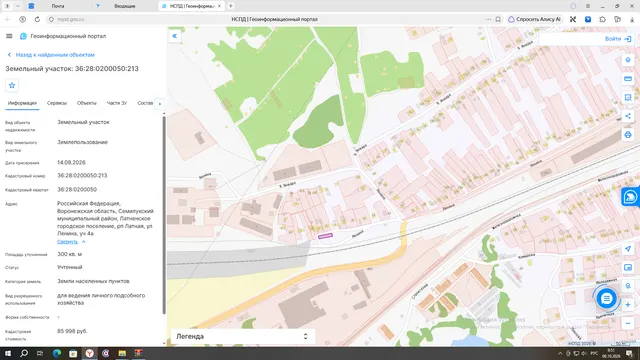The height and width of the screenshot is (360, 640).
Task: Open the round chat support bubble
Action: pos(607,299)
